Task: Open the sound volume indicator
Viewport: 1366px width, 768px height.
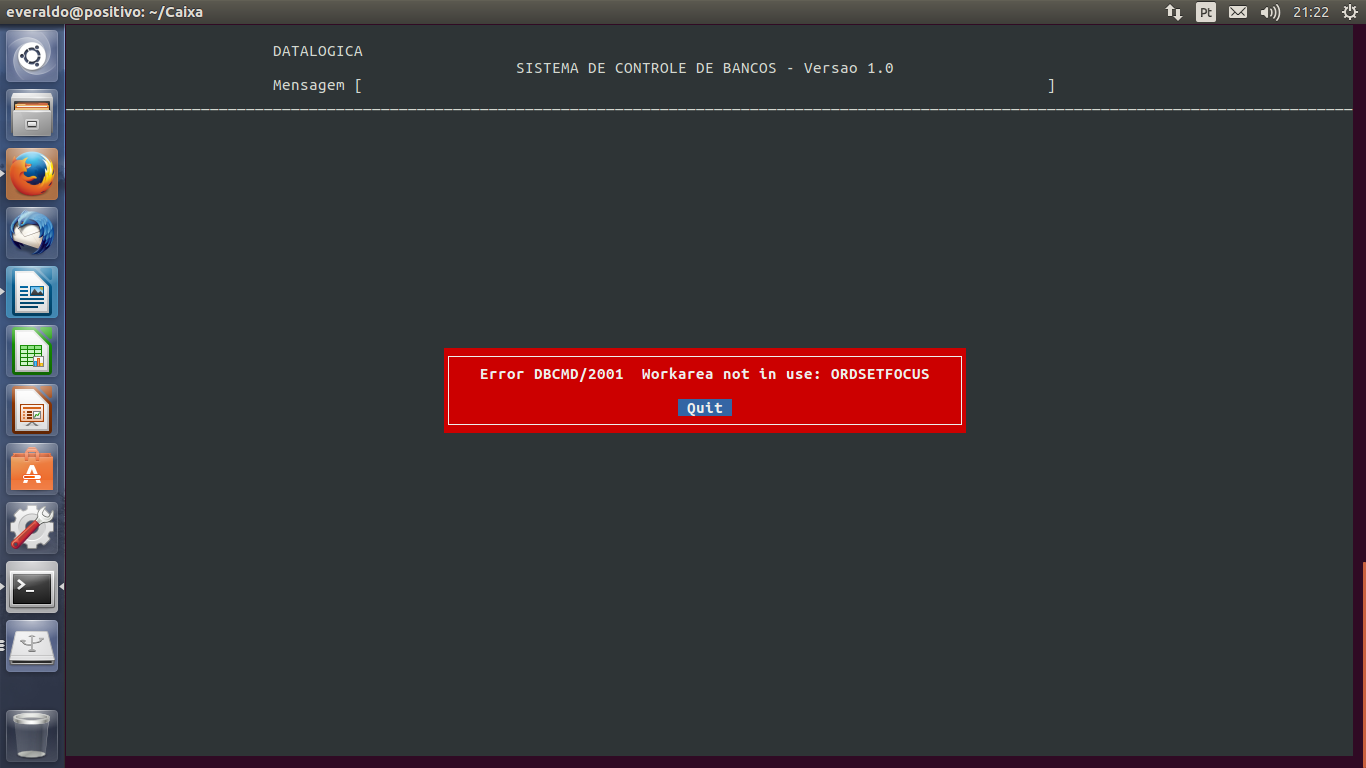Action: (1270, 12)
